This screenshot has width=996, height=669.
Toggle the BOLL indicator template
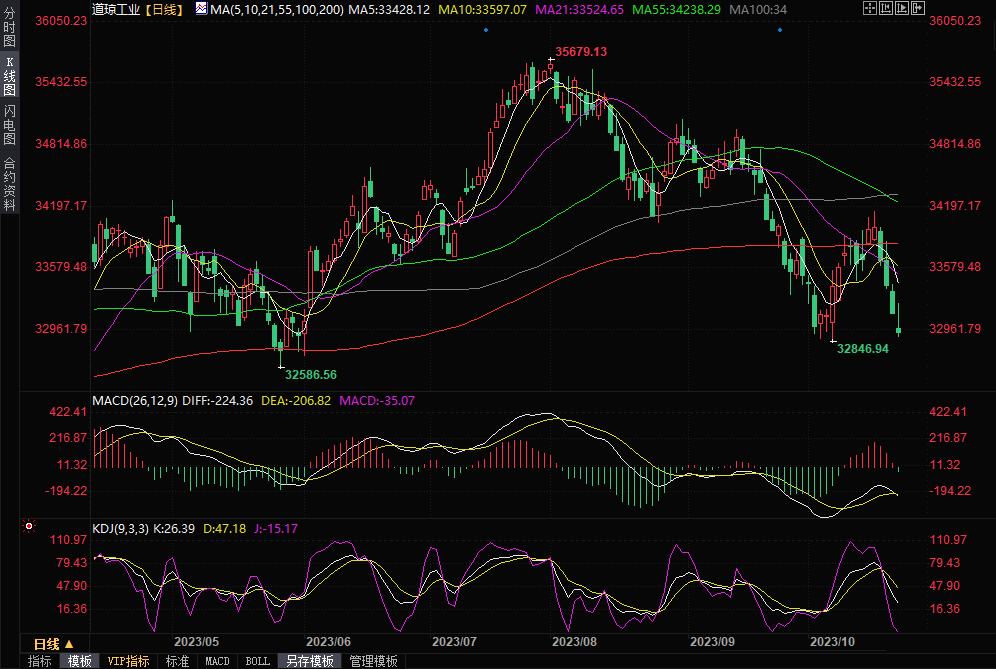point(257,661)
